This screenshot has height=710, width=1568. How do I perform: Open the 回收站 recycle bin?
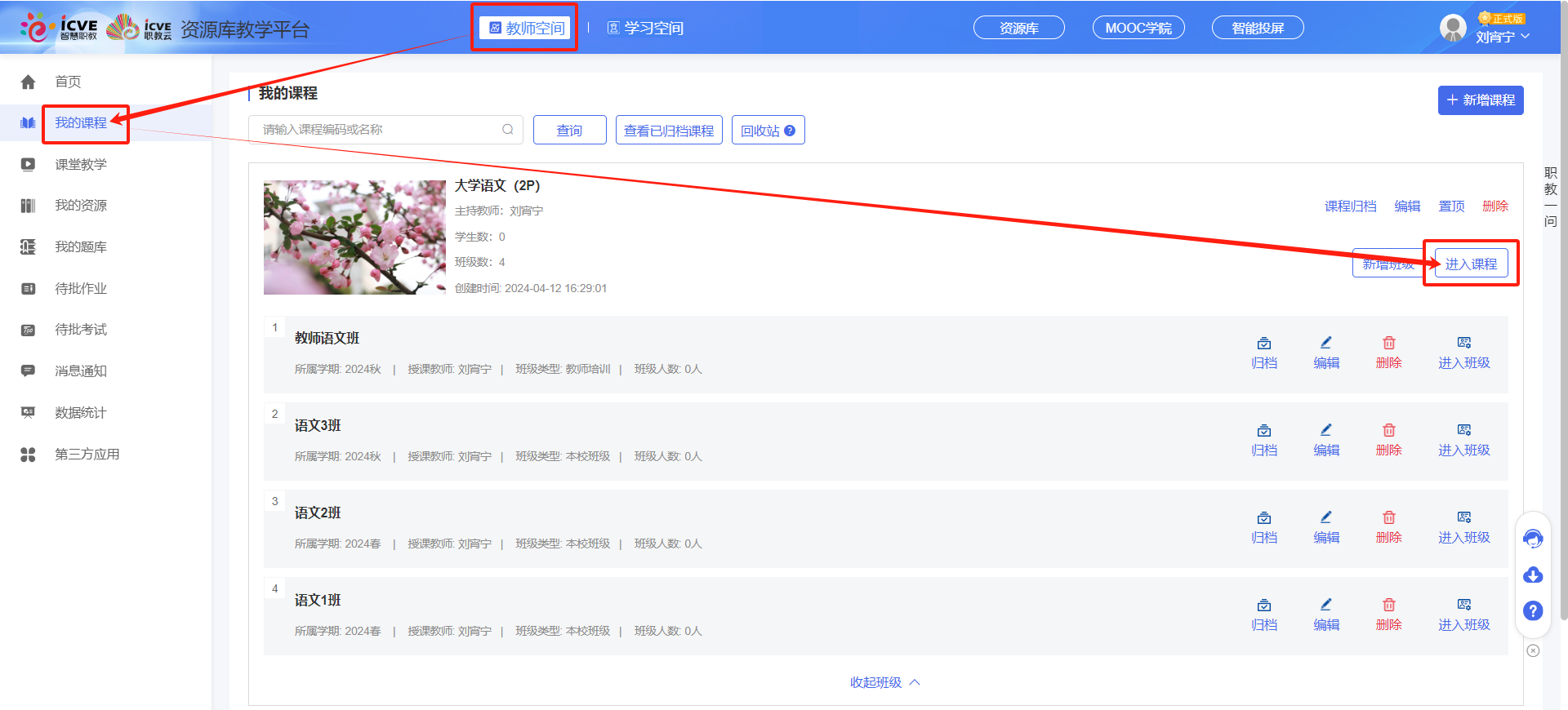click(767, 131)
